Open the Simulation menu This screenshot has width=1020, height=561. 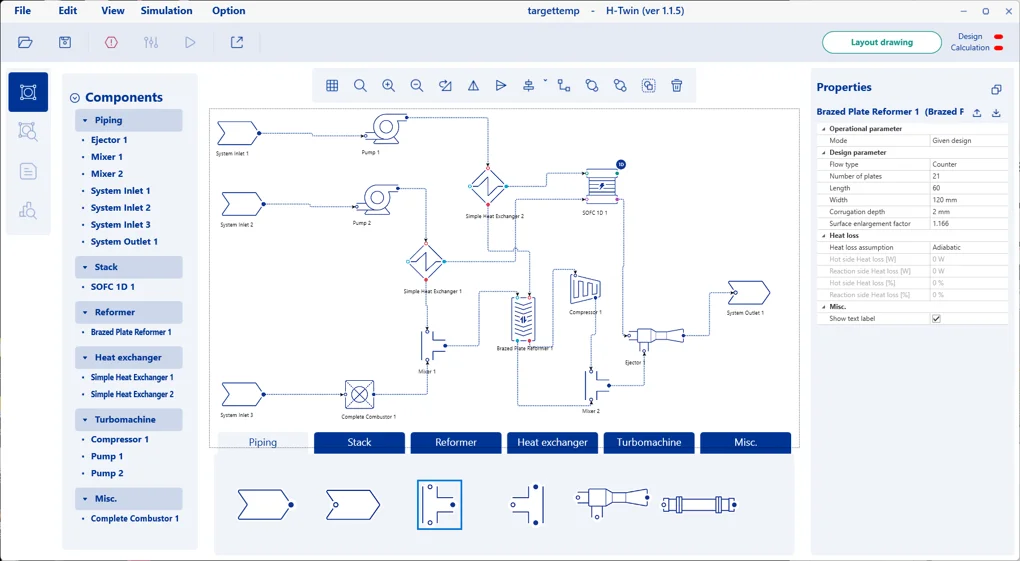coord(167,10)
